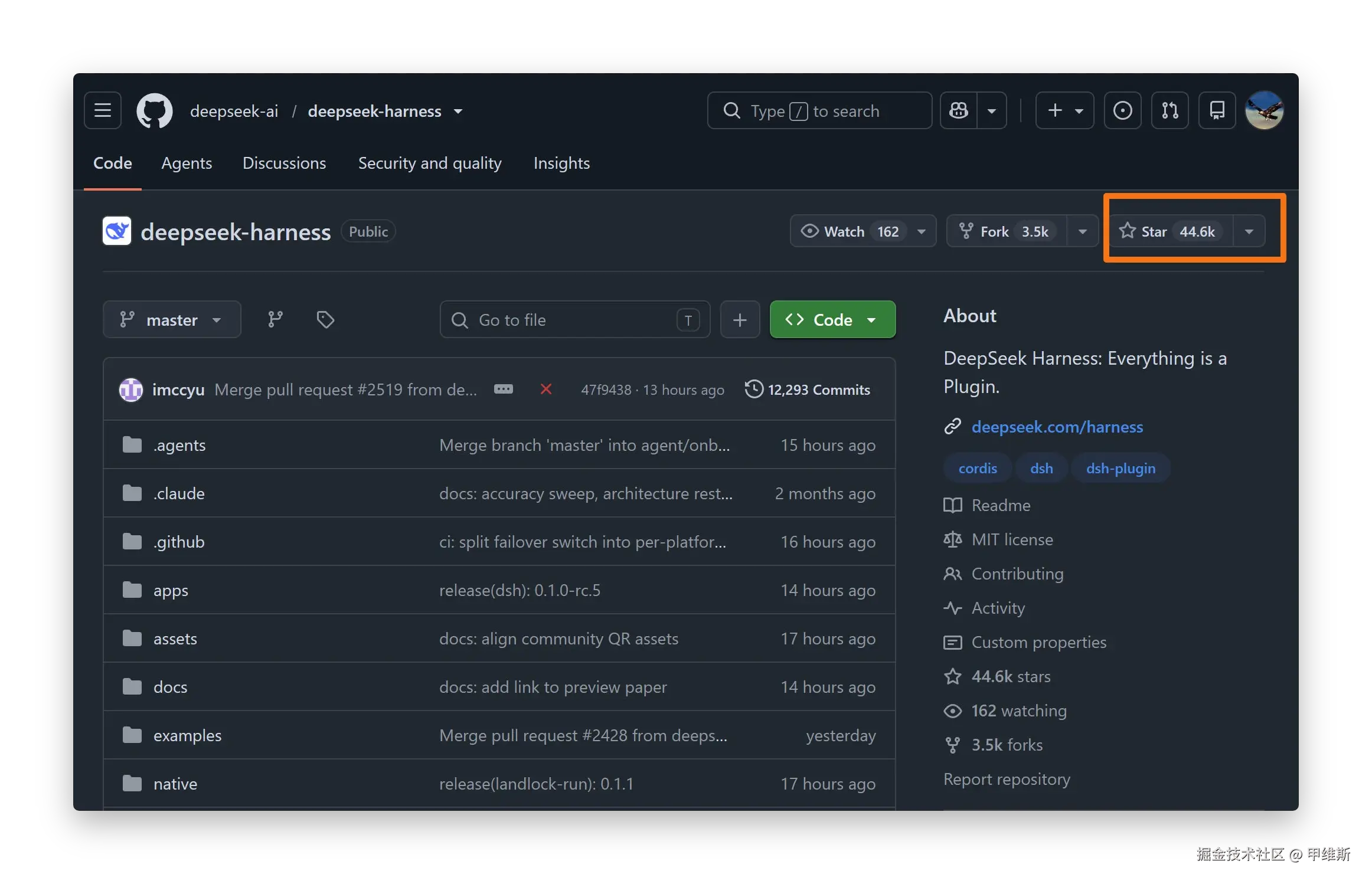Open the Insights tab
Image resolution: width=1372 pixels, height=884 pixels.
(x=561, y=163)
